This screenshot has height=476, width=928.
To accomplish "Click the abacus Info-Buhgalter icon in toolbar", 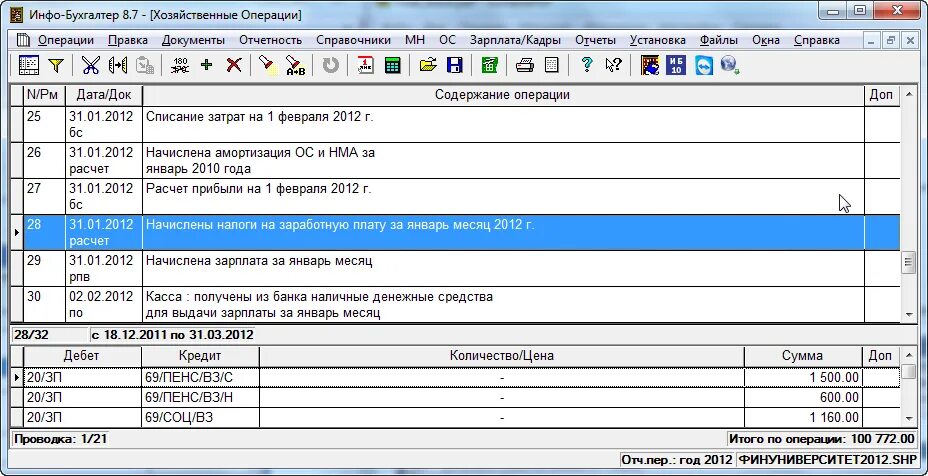I will point(650,65).
